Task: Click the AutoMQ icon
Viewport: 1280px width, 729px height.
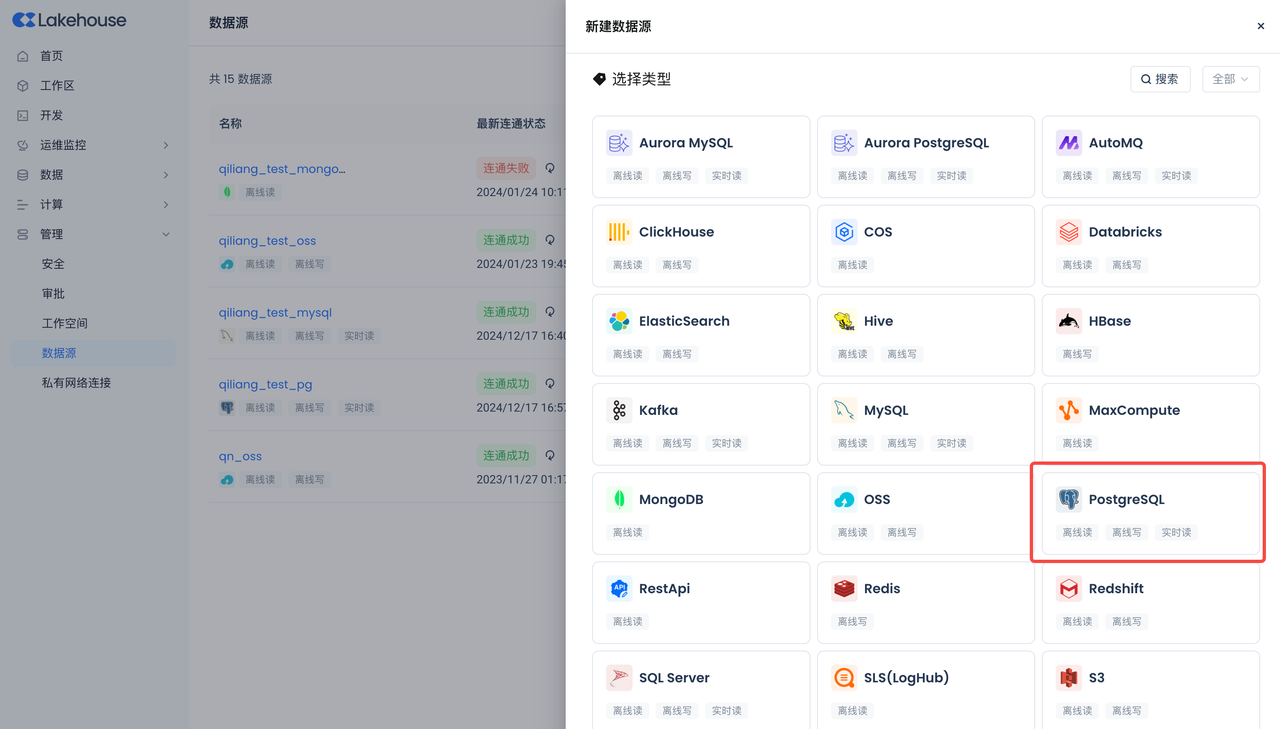Action: click(x=1068, y=143)
